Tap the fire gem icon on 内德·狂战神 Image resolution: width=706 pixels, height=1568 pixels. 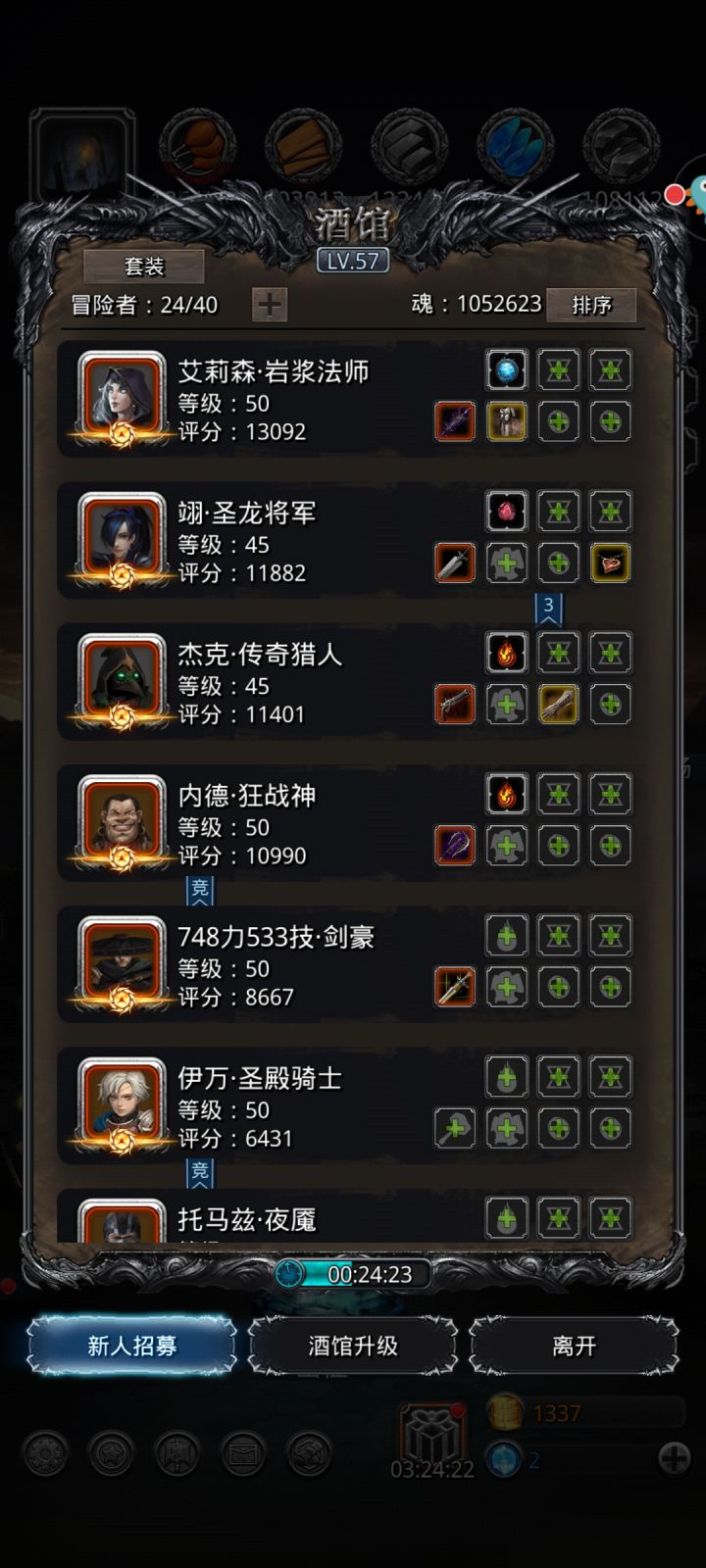507,794
